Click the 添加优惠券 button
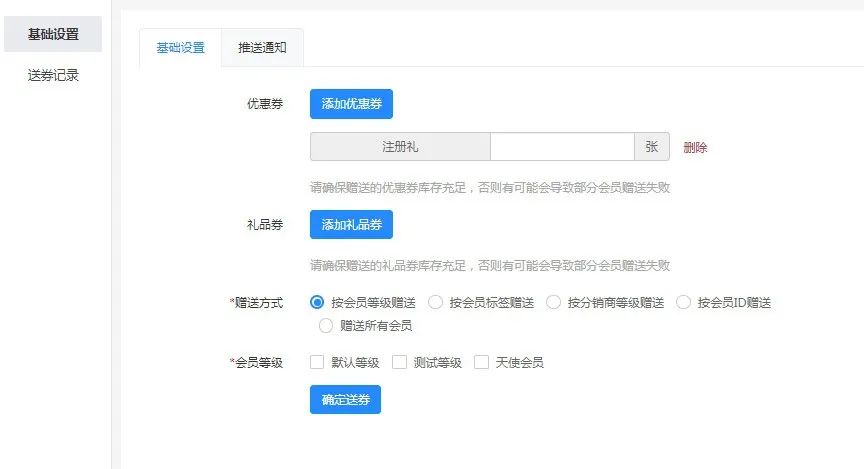The height and width of the screenshot is (469, 864). coord(351,104)
